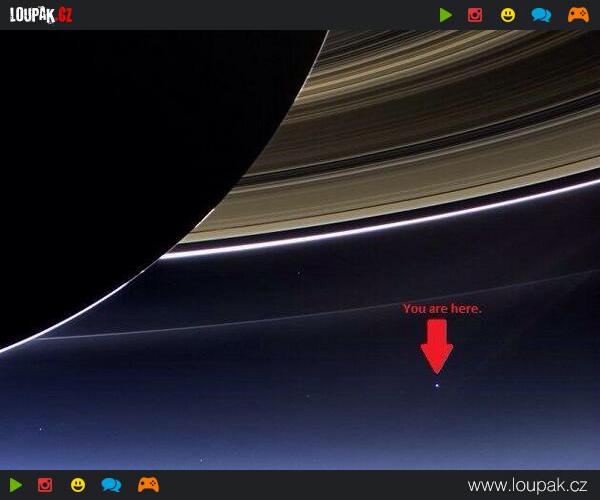Viewport: 600px width, 500px height.
Task: Click the red downward arrow
Action: [x=437, y=348]
